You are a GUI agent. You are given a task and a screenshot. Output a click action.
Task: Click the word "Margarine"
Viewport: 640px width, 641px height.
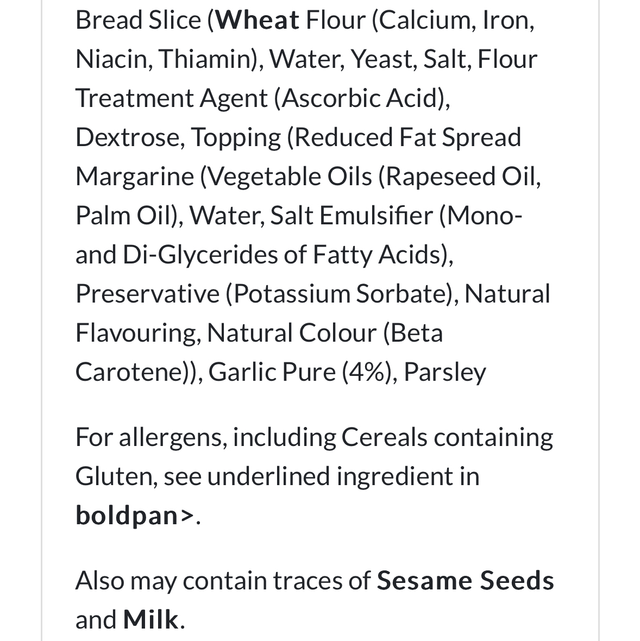134,177
